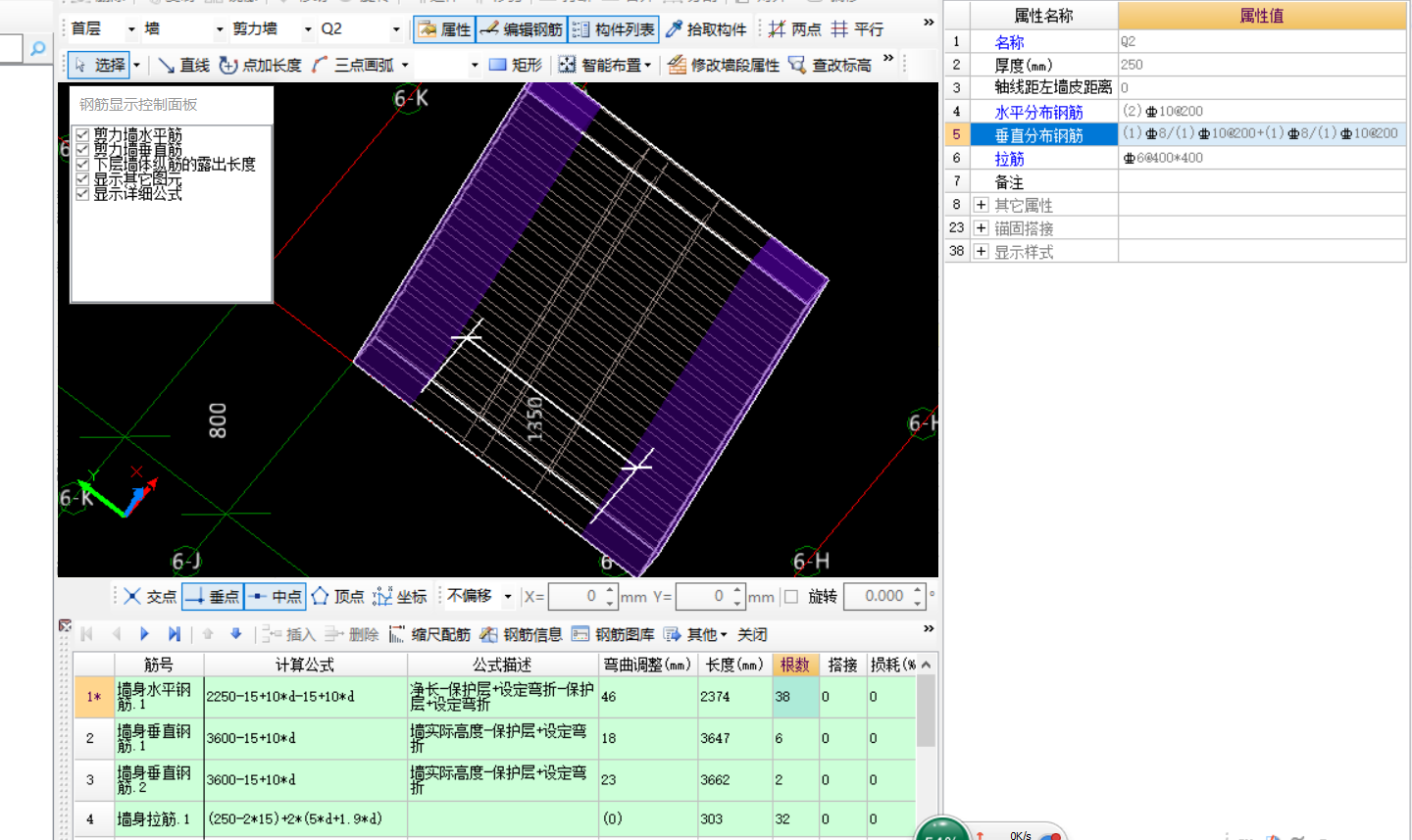The image size is (1412, 840).
Task: Uncheck 剪力墙垂直筋 display checkbox
Action: [x=82, y=150]
